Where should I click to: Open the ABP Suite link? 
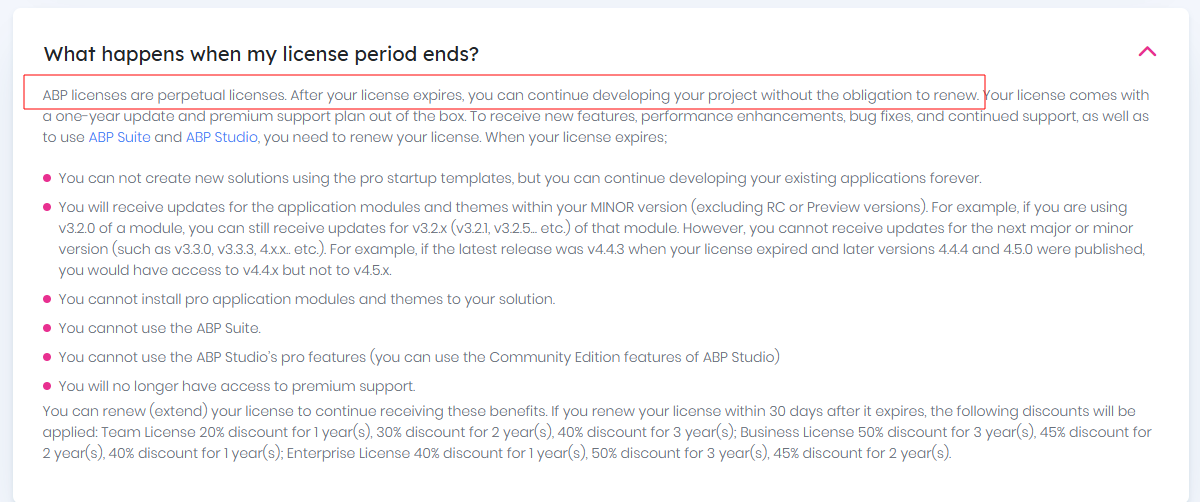pos(119,137)
